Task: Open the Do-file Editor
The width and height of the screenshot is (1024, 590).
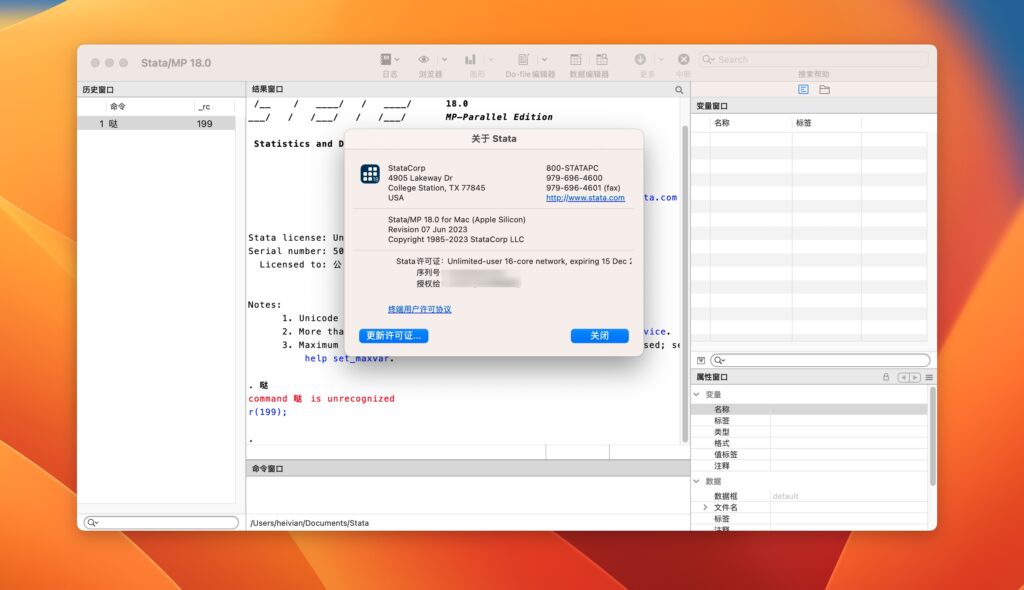Action: [524, 59]
